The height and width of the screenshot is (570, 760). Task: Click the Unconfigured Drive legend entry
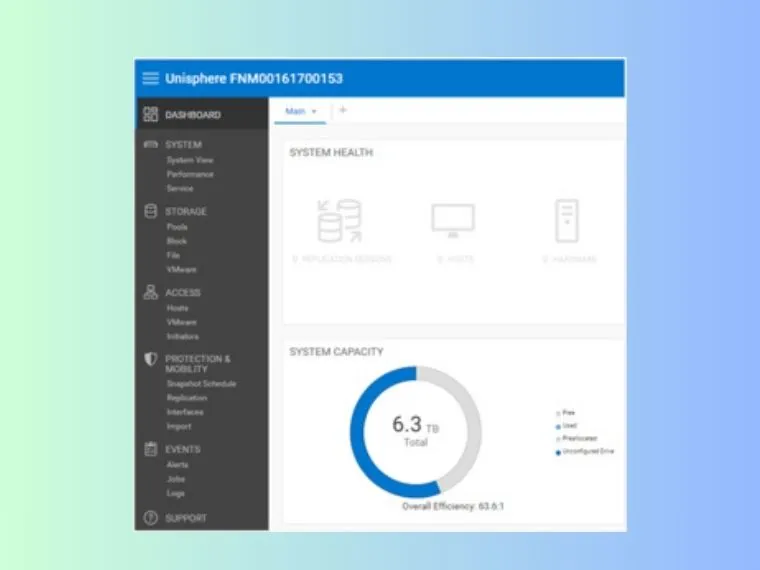pyautogui.click(x=585, y=451)
